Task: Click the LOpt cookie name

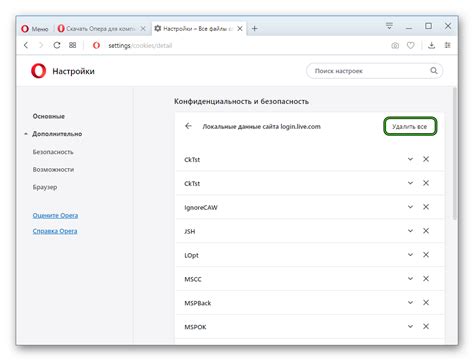Action: coord(191,256)
